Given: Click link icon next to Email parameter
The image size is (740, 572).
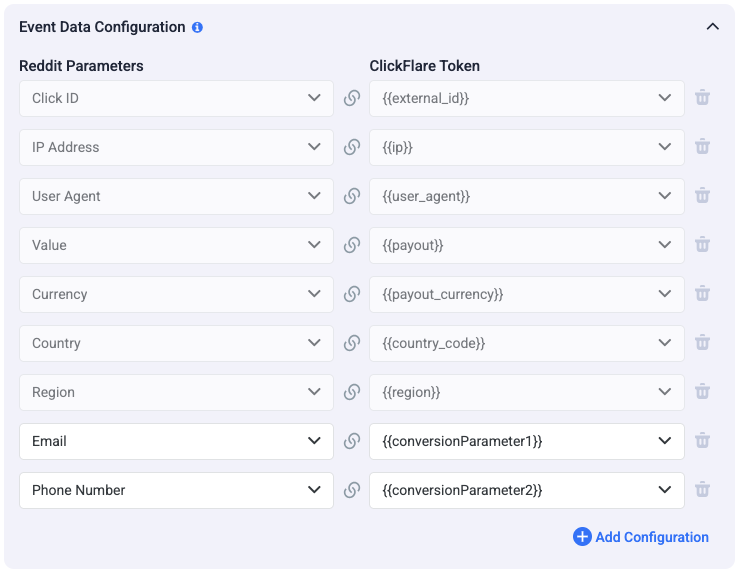Looking at the screenshot, I should click(x=352, y=441).
